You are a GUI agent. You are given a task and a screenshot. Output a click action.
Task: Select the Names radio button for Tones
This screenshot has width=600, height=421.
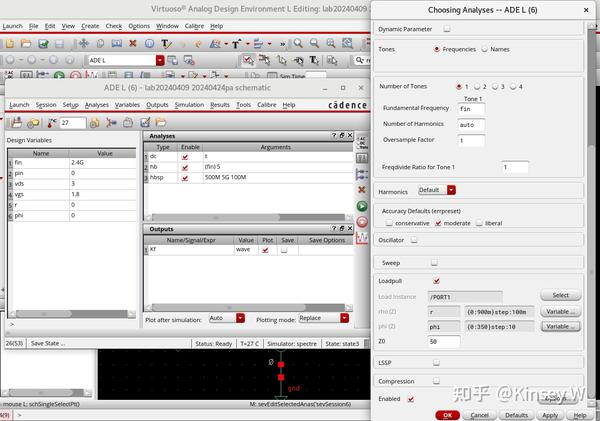[x=485, y=49]
